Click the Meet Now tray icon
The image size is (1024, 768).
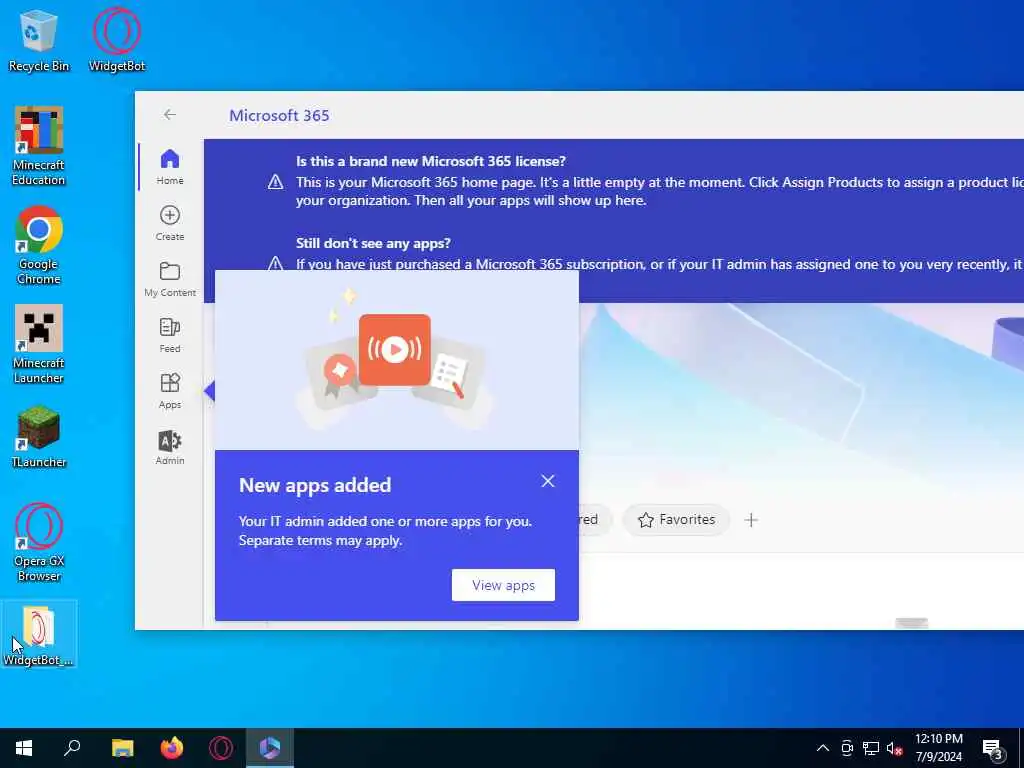847,748
